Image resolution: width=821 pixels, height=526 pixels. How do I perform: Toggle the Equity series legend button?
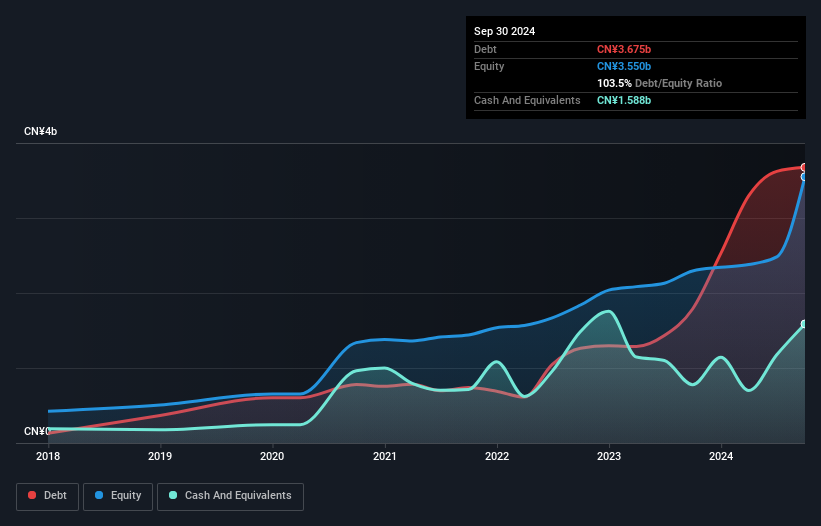click(x=118, y=496)
